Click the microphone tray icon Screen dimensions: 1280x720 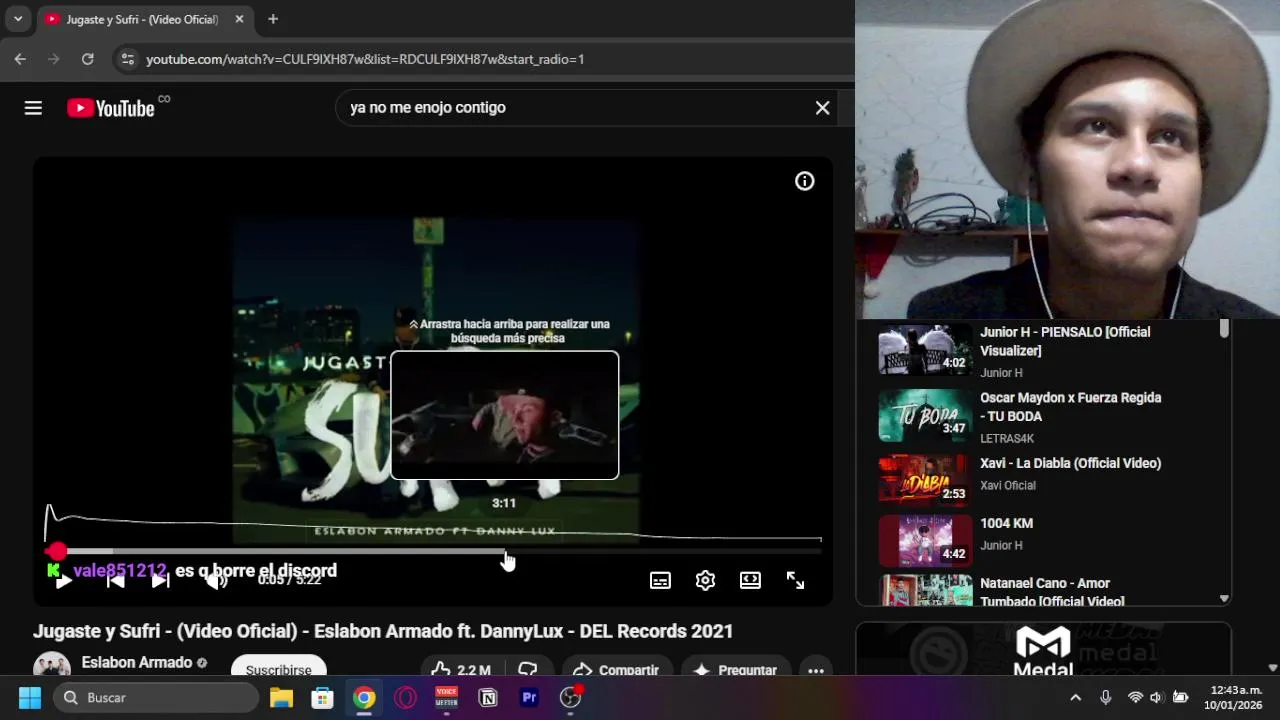[x=1106, y=698]
